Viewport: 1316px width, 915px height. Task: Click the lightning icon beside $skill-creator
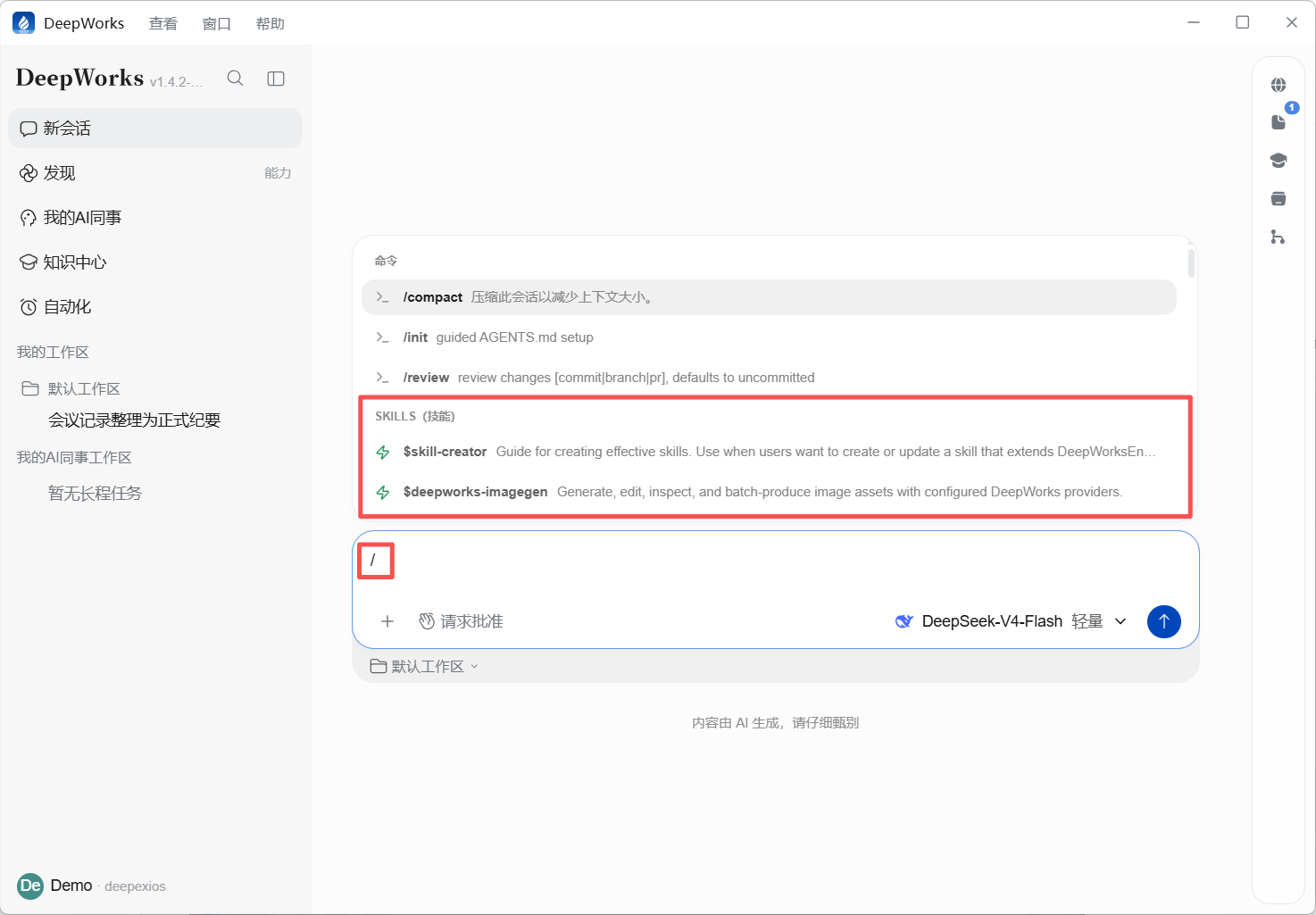pyautogui.click(x=383, y=452)
